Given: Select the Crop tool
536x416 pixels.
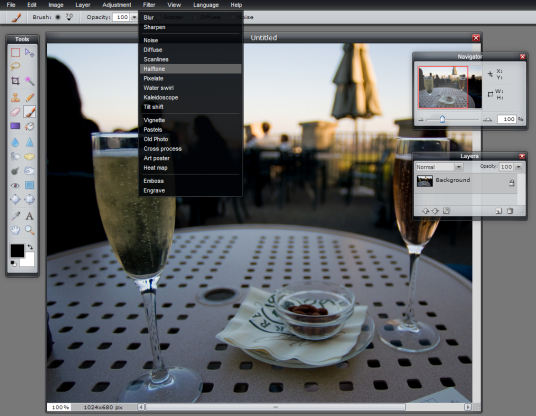Looking at the screenshot, I should tap(15, 81).
